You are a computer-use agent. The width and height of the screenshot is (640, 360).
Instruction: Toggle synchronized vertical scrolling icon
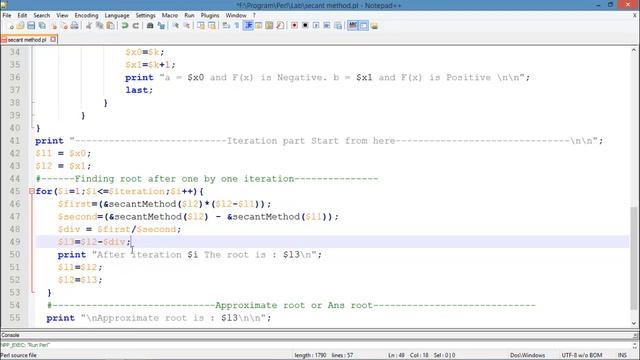(201, 26)
